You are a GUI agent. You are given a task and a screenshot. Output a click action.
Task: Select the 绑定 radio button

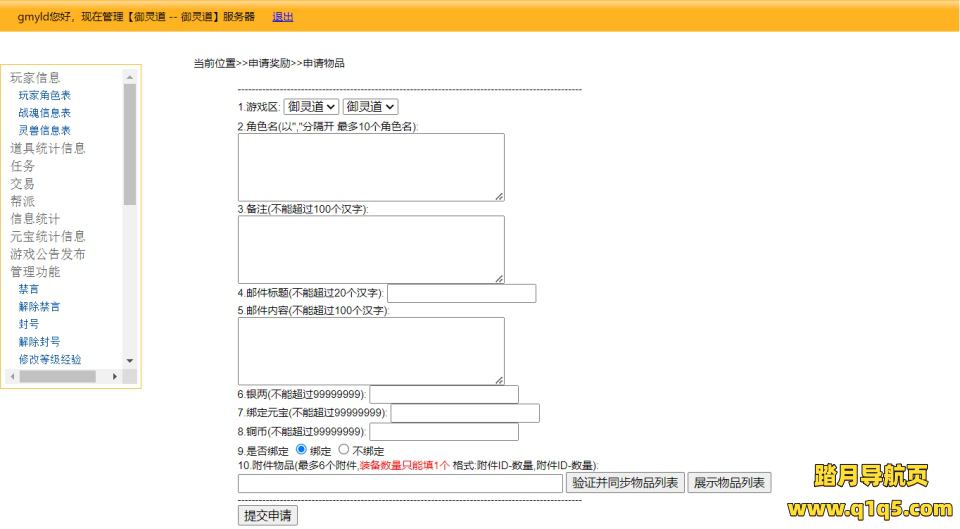click(302, 450)
